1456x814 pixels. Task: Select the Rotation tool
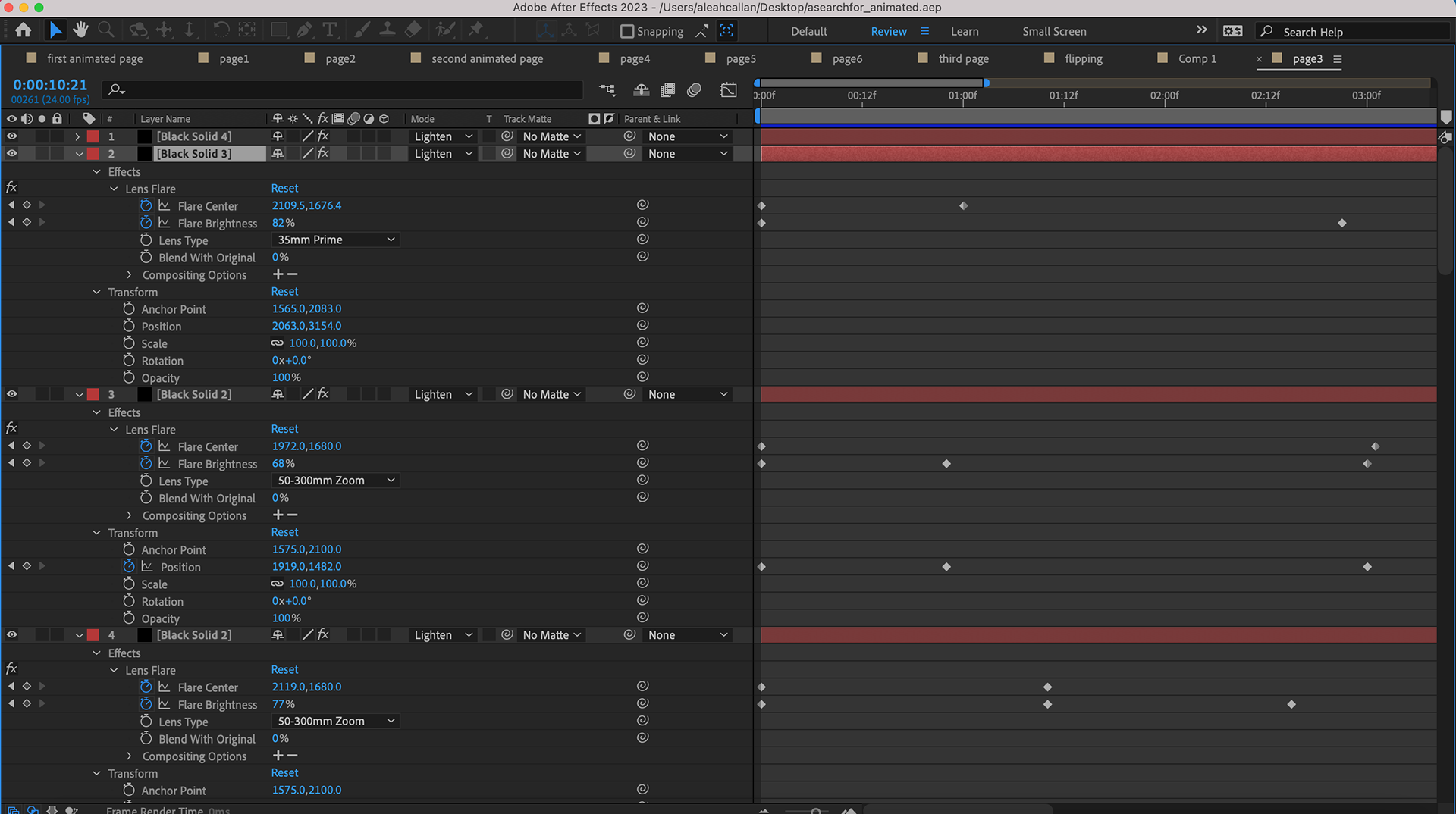pyautogui.click(x=221, y=30)
